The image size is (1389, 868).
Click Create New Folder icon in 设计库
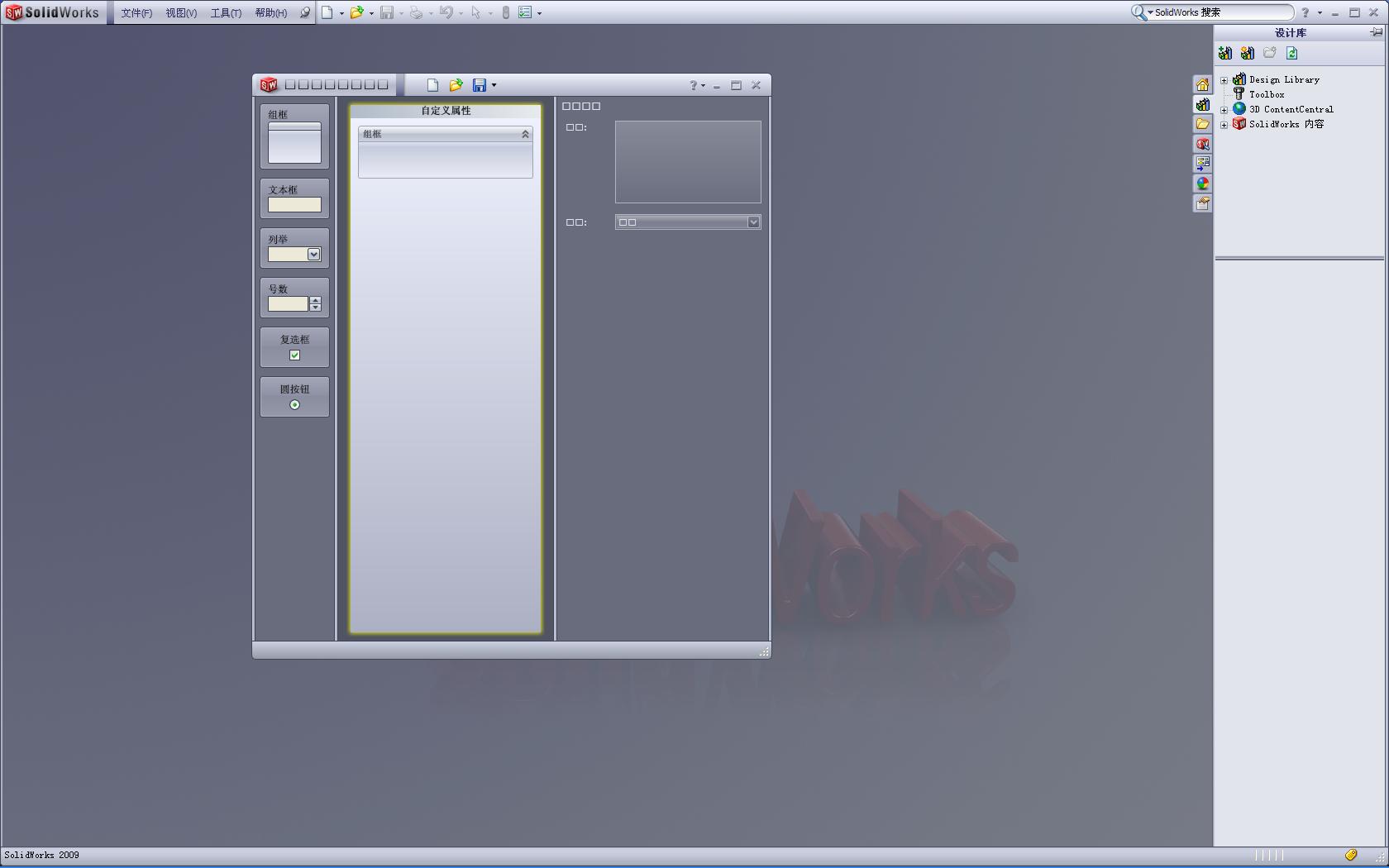coord(1270,53)
